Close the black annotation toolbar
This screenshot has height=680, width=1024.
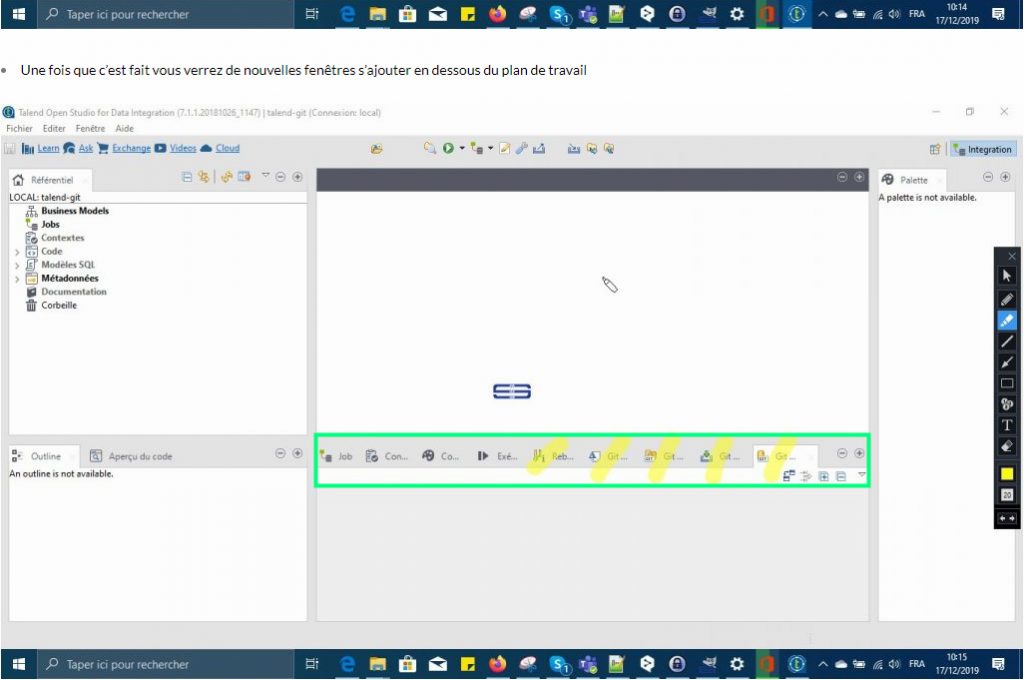tap(1012, 256)
